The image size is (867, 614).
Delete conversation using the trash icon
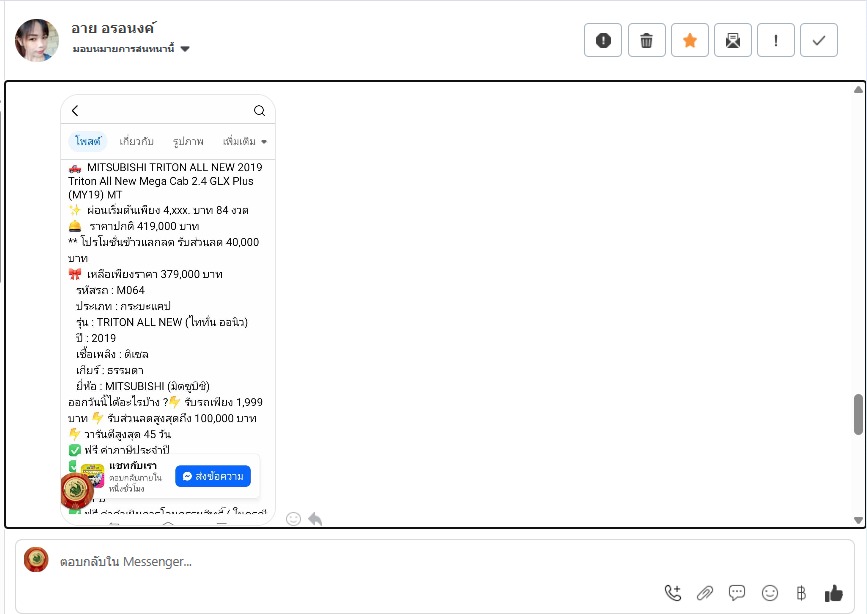tap(646, 40)
